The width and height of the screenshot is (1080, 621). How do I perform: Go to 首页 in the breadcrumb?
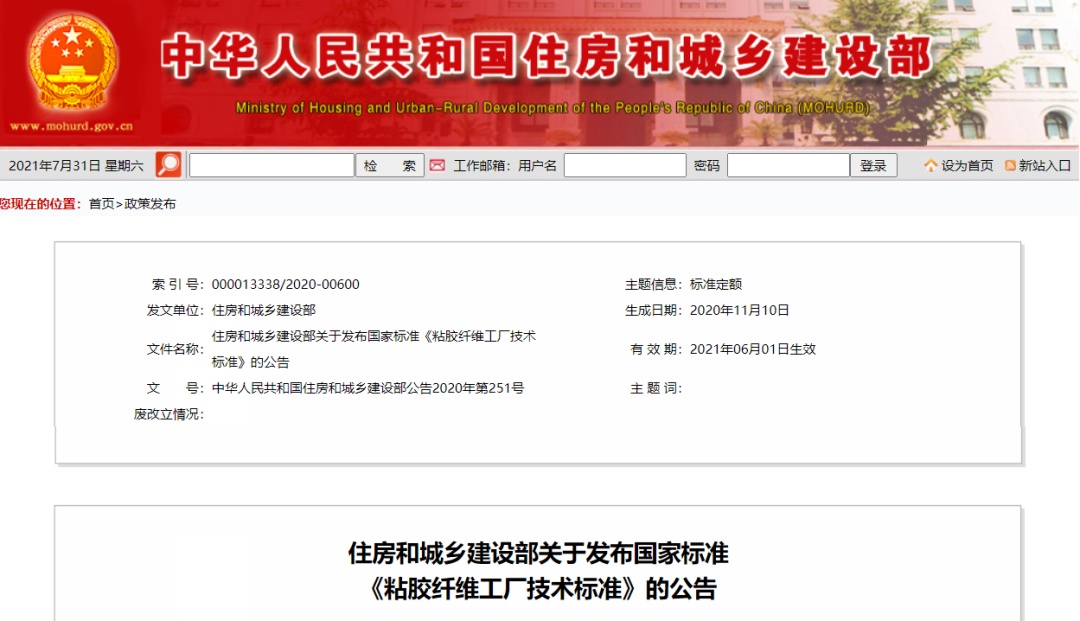point(101,204)
